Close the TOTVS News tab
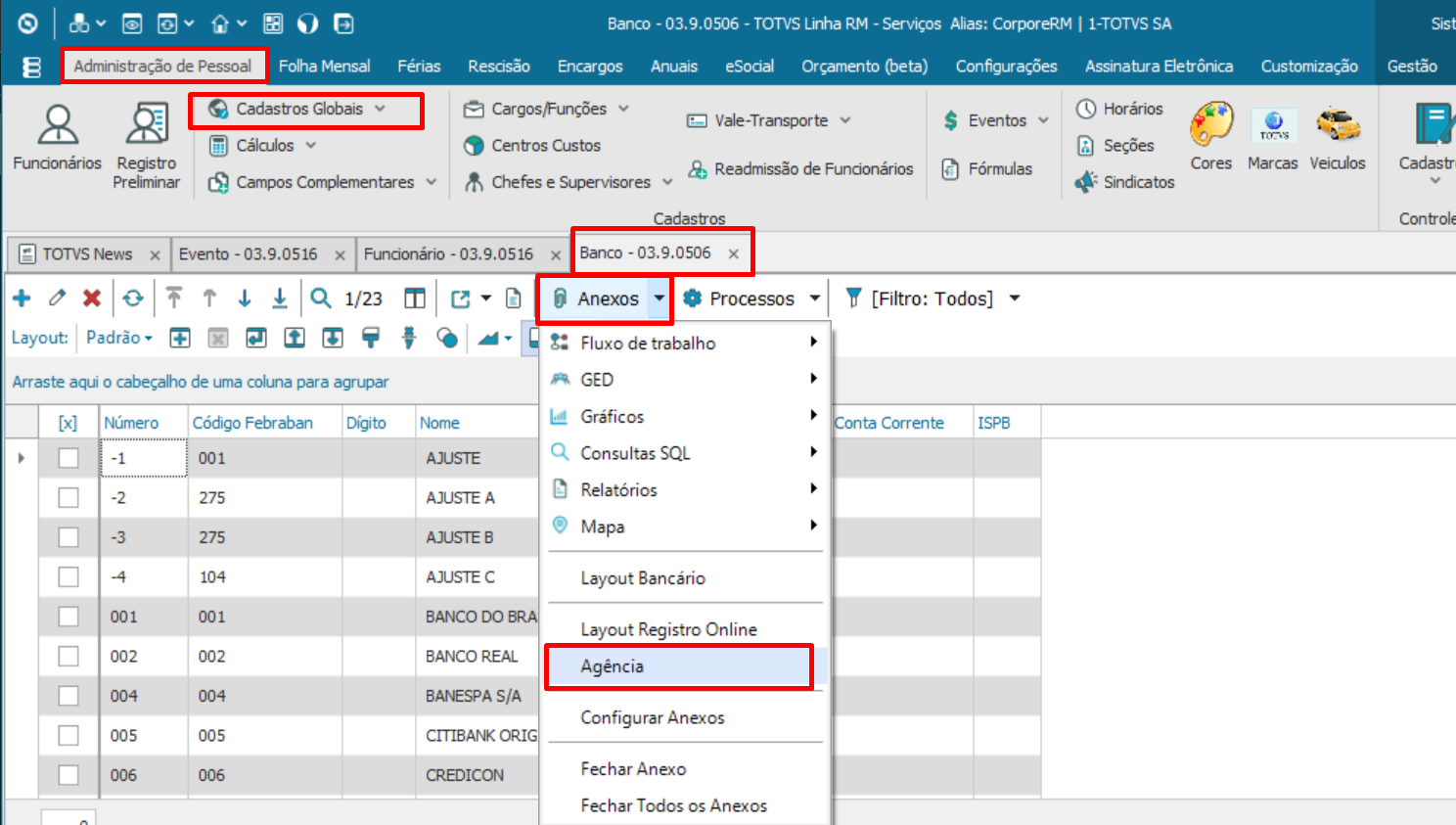Viewport: 1456px width, 825px height. pos(155,255)
